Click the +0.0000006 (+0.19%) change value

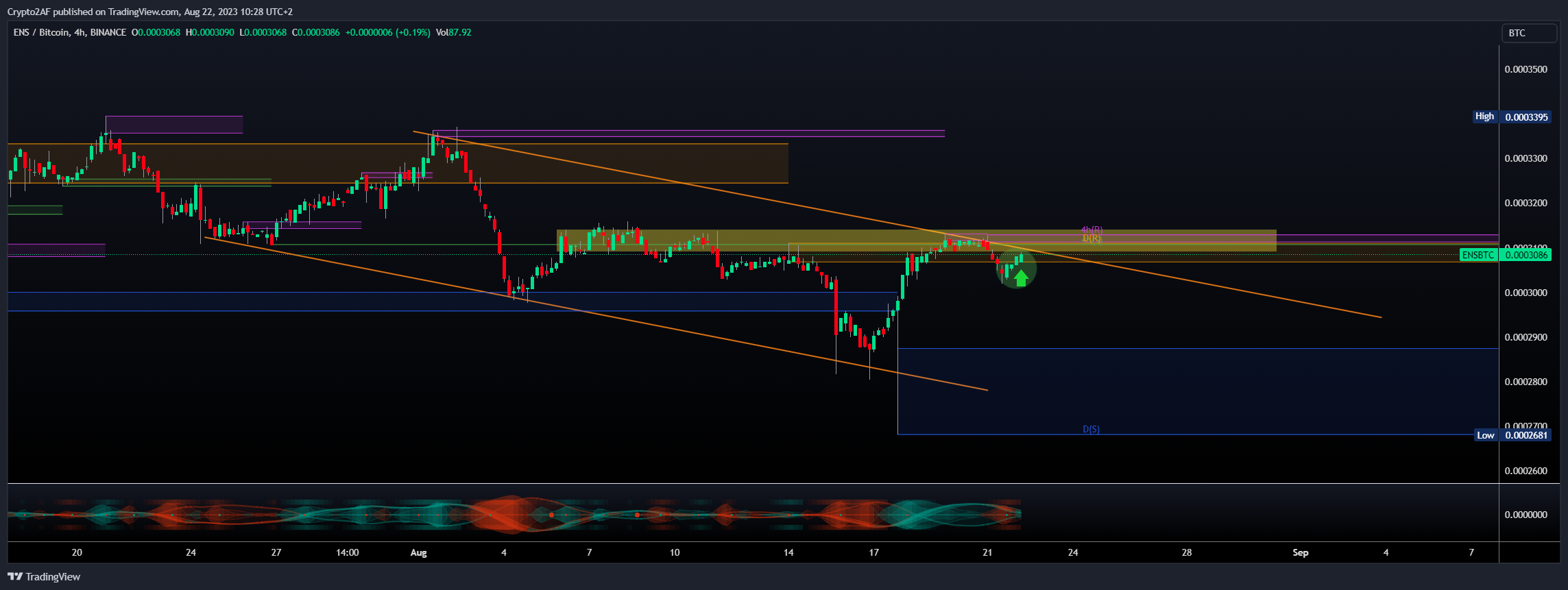pyautogui.click(x=388, y=32)
